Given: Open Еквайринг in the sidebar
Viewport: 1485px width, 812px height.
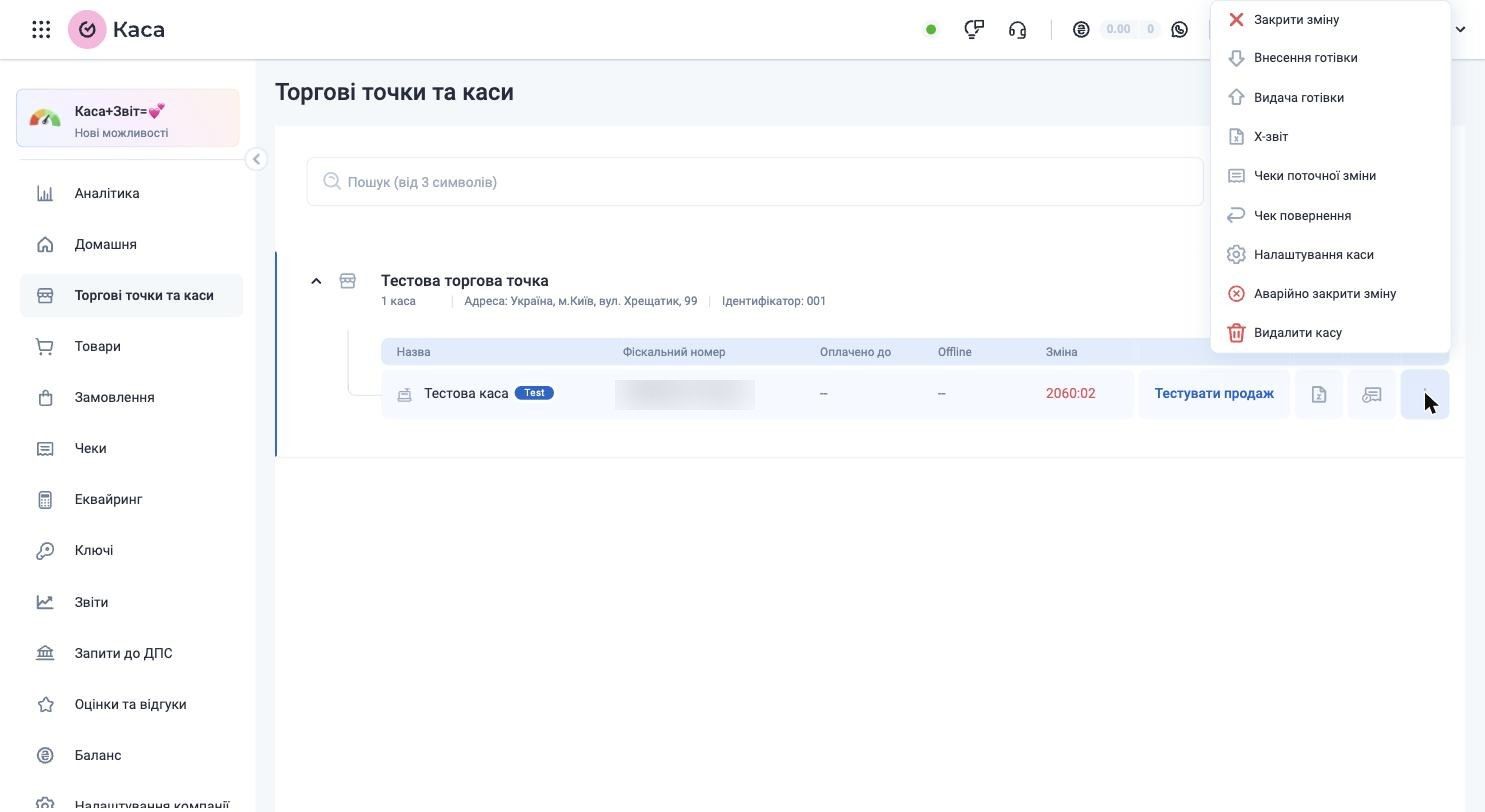Looking at the screenshot, I should pos(131,499).
